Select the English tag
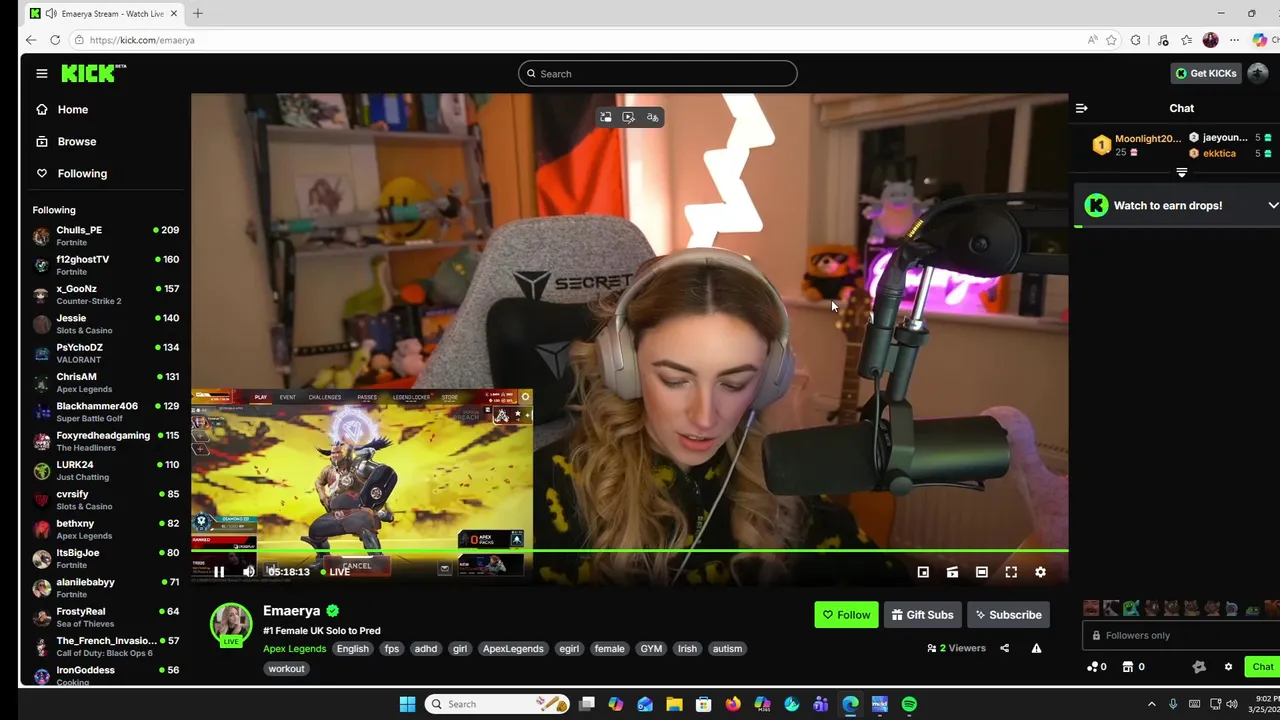This screenshot has height=720, width=1280. [352, 648]
